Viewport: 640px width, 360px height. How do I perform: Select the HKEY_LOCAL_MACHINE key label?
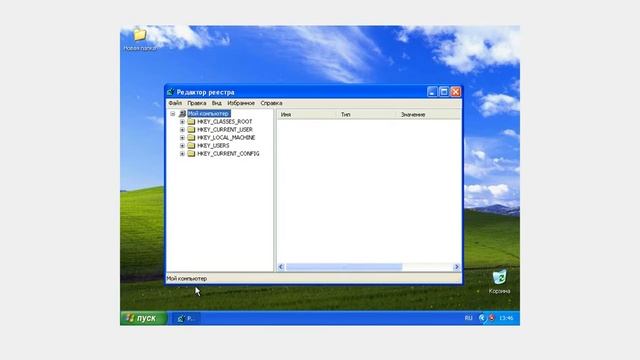[226, 138]
